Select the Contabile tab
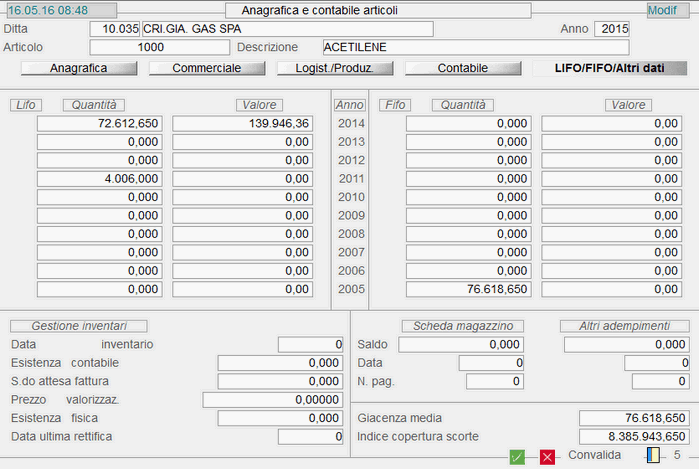 tap(463, 68)
